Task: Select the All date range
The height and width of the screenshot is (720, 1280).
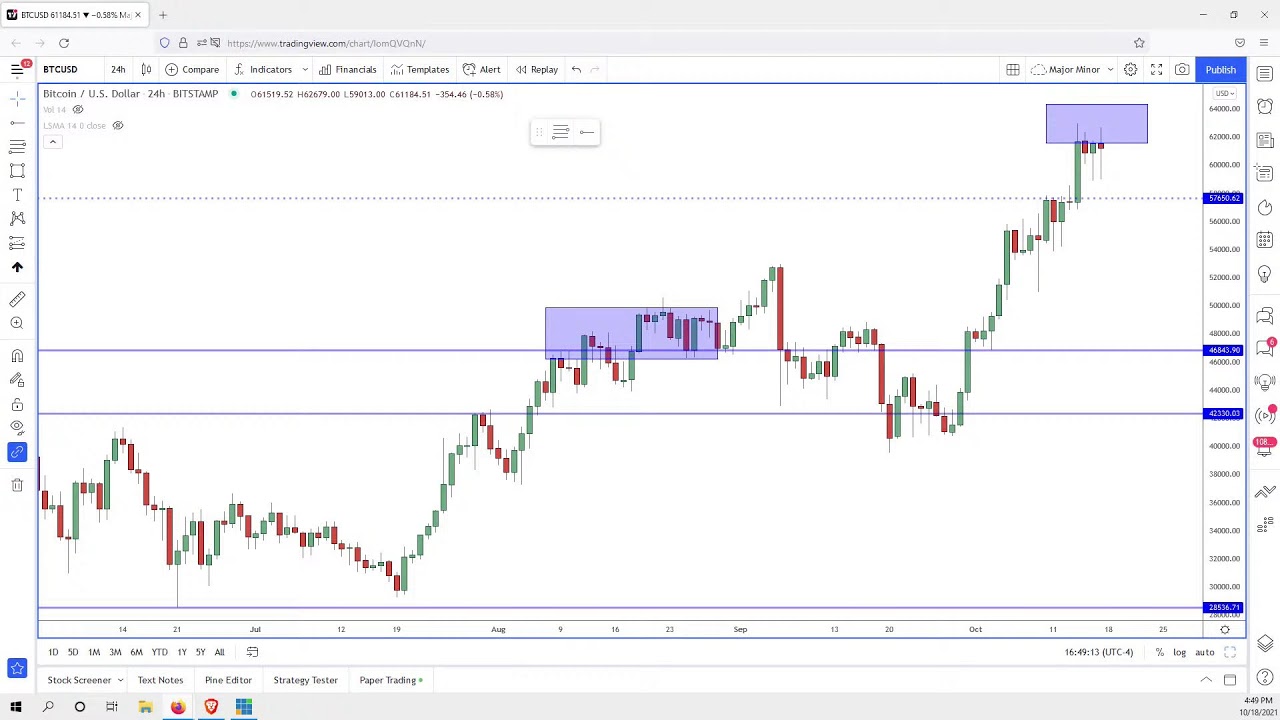Action: [x=219, y=652]
